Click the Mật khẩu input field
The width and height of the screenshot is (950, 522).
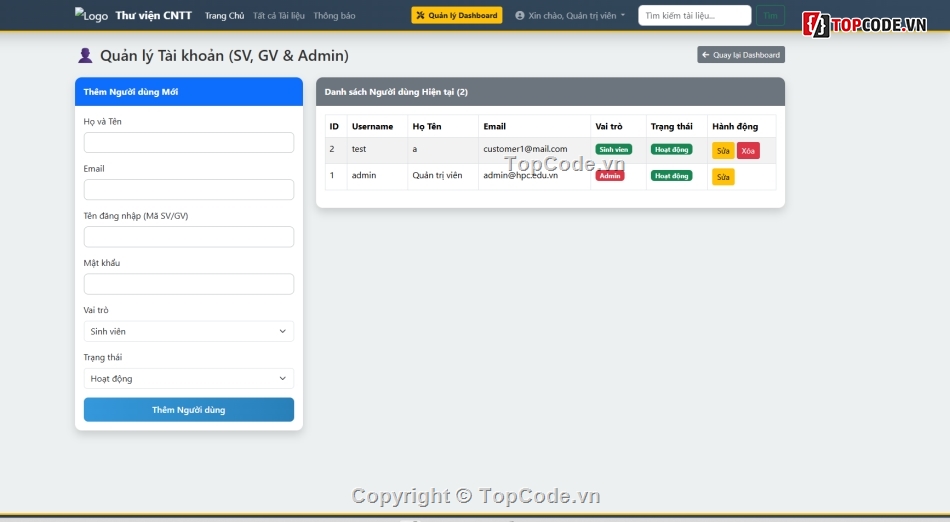189,284
